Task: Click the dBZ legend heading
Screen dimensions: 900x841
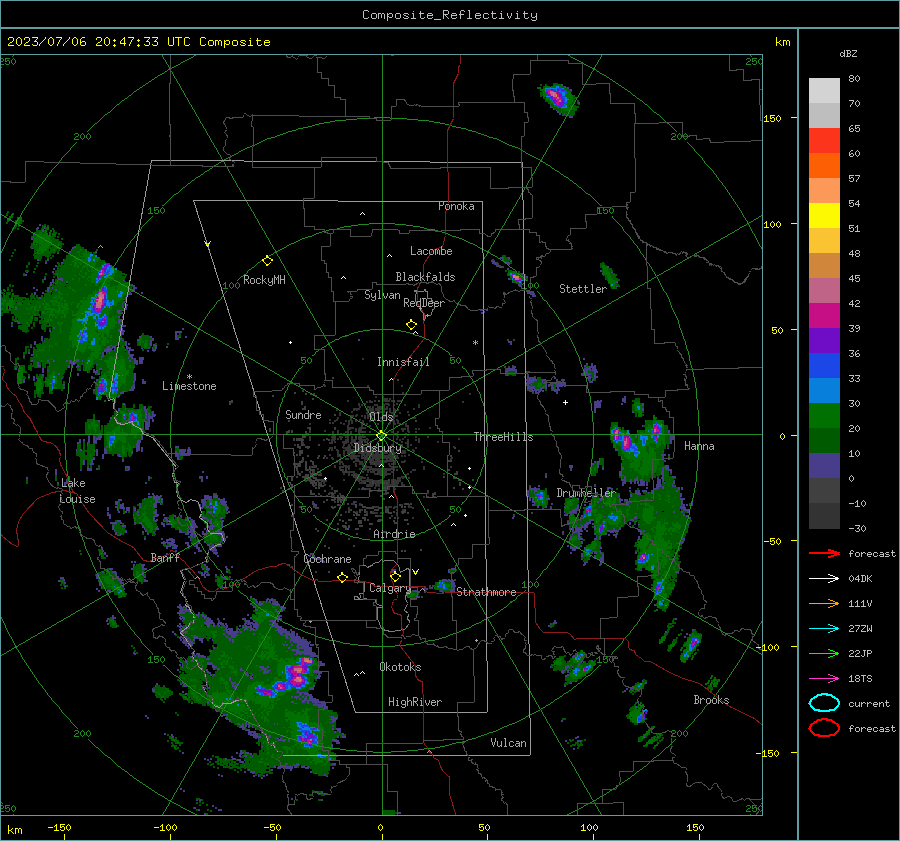Action: pos(848,53)
